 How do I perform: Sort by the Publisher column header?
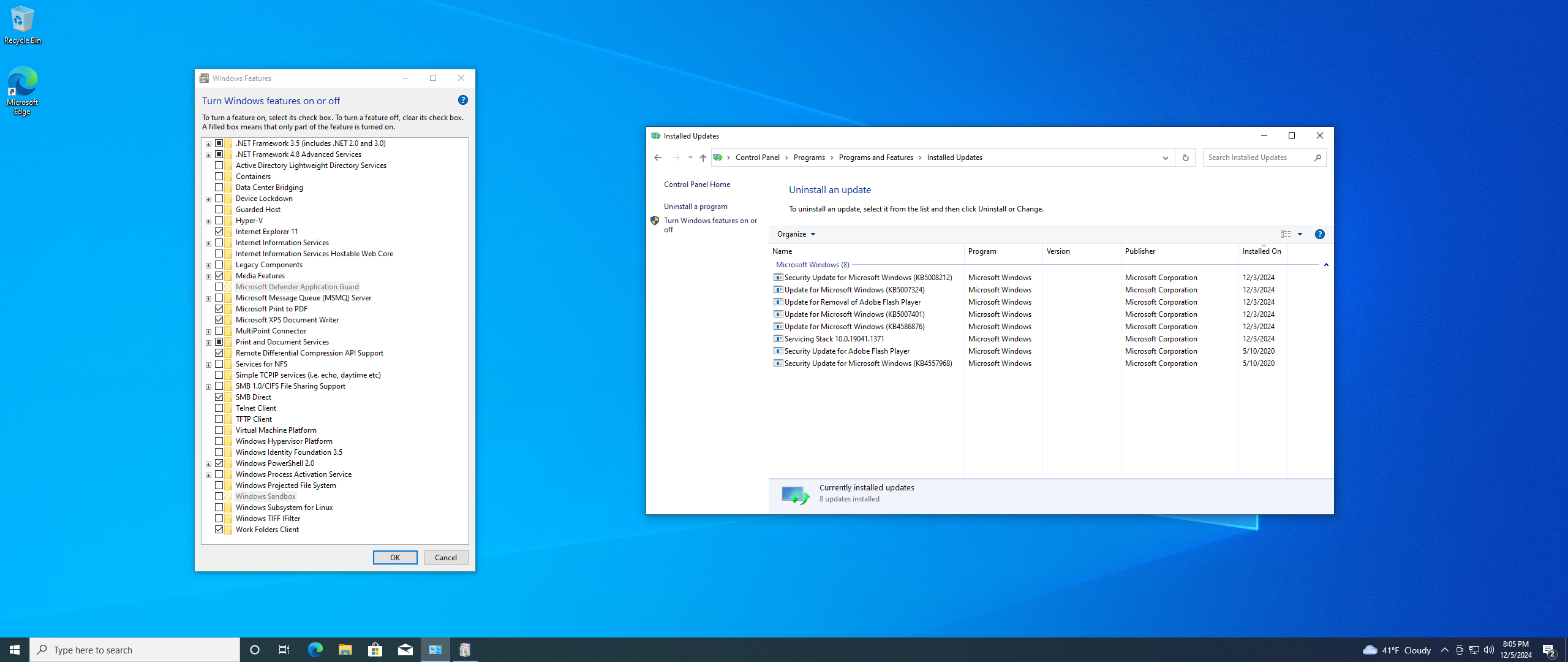click(x=1180, y=251)
